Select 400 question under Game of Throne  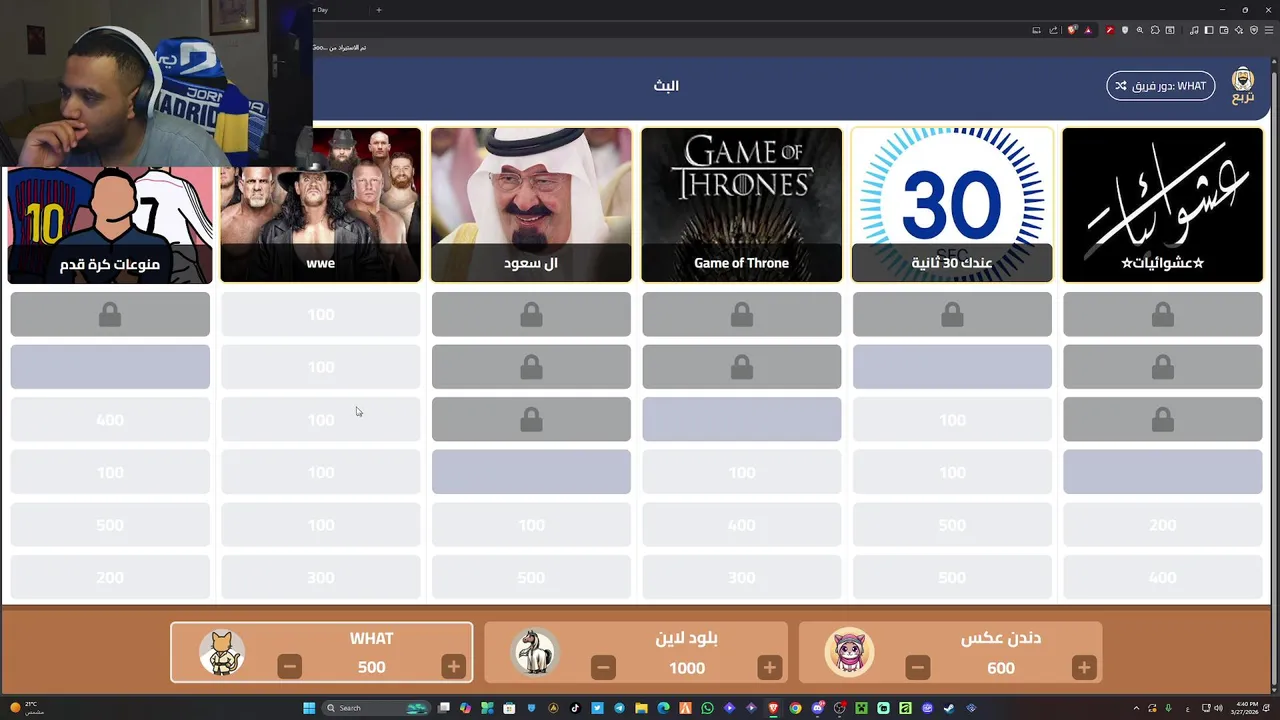742,525
